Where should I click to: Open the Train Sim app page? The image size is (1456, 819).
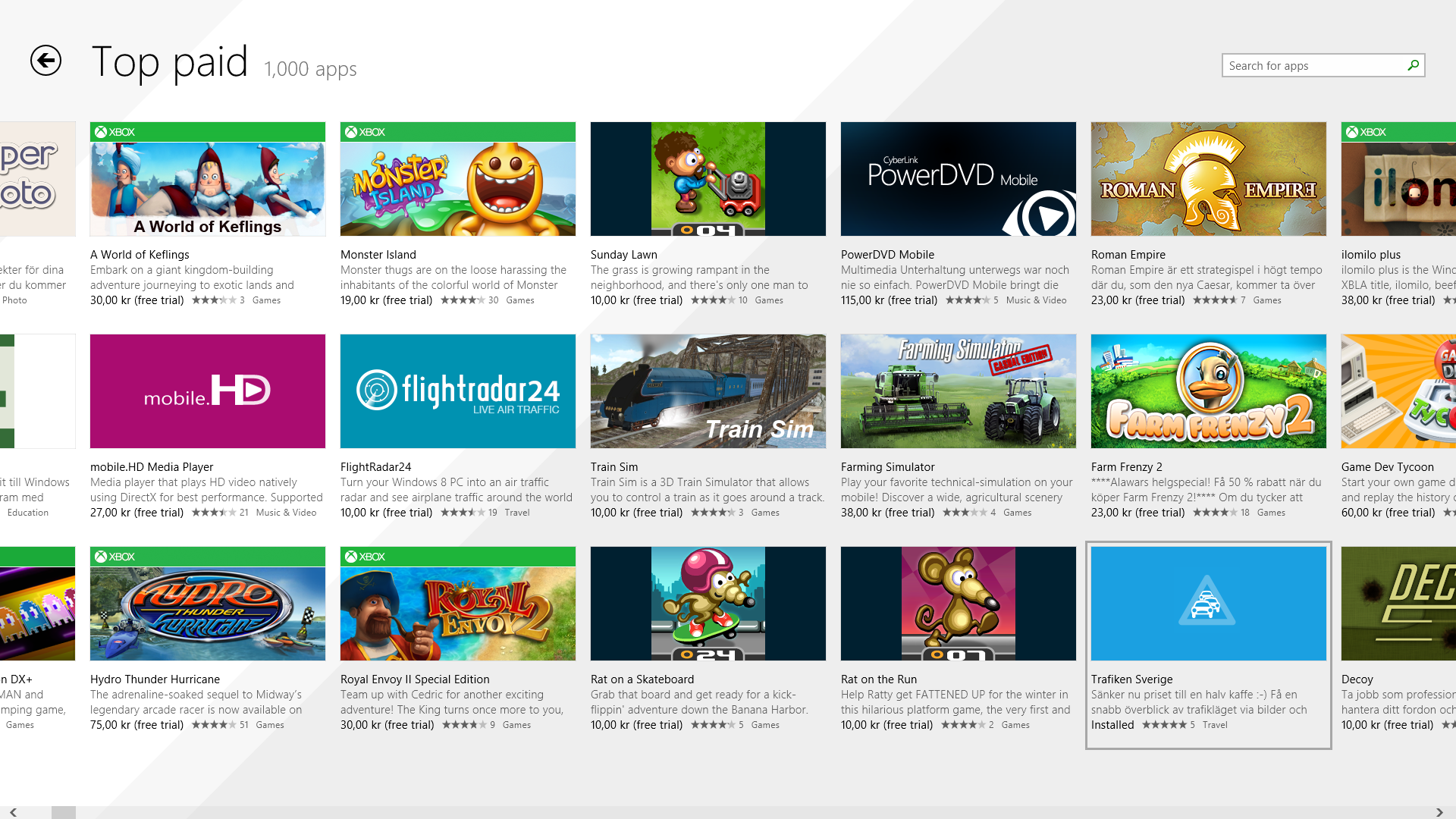click(708, 391)
